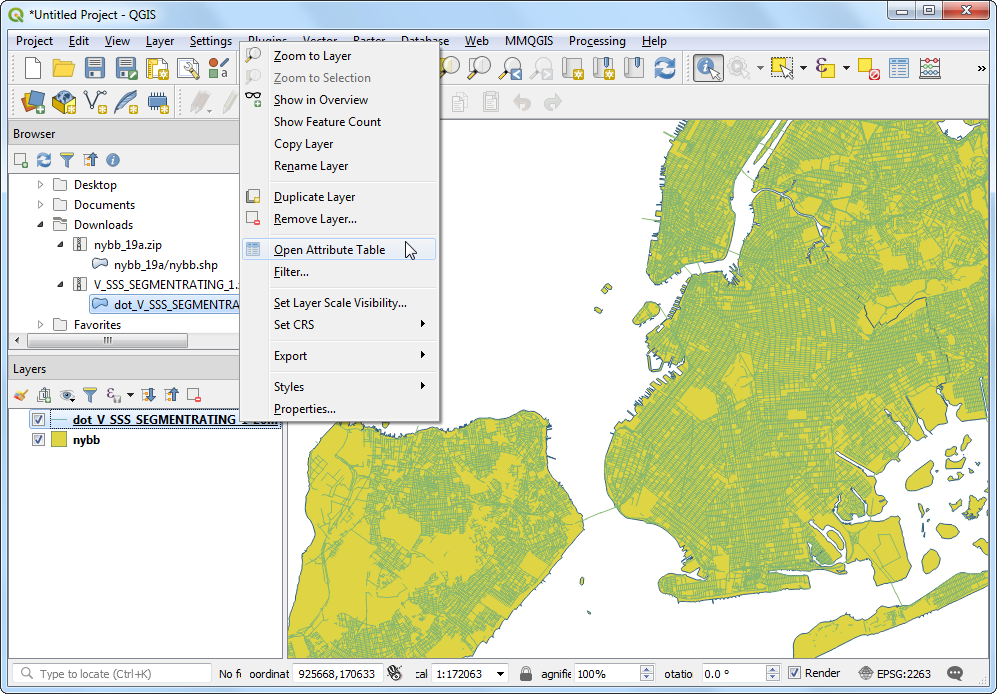
Task: Open the map scale dropdown
Action: click(501, 674)
